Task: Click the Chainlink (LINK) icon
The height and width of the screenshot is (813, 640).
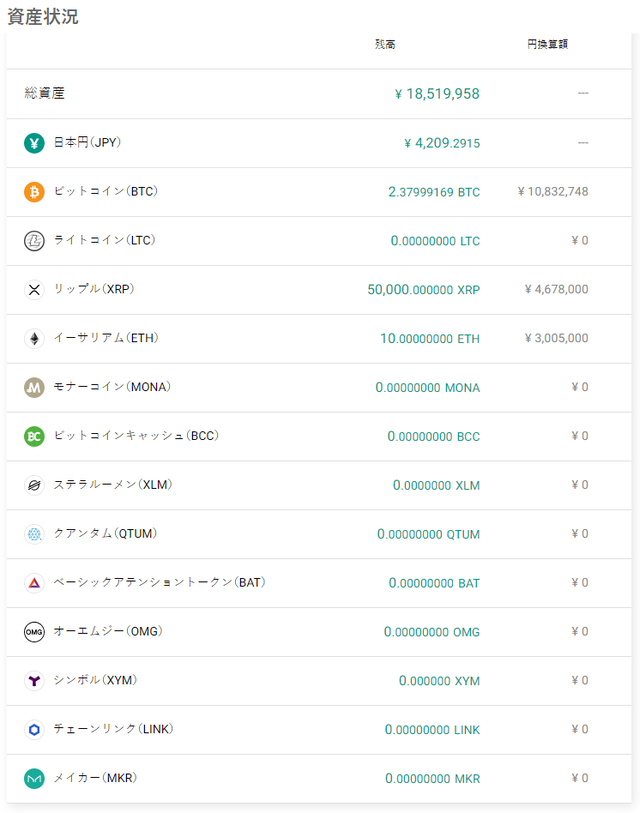Action: point(34,730)
